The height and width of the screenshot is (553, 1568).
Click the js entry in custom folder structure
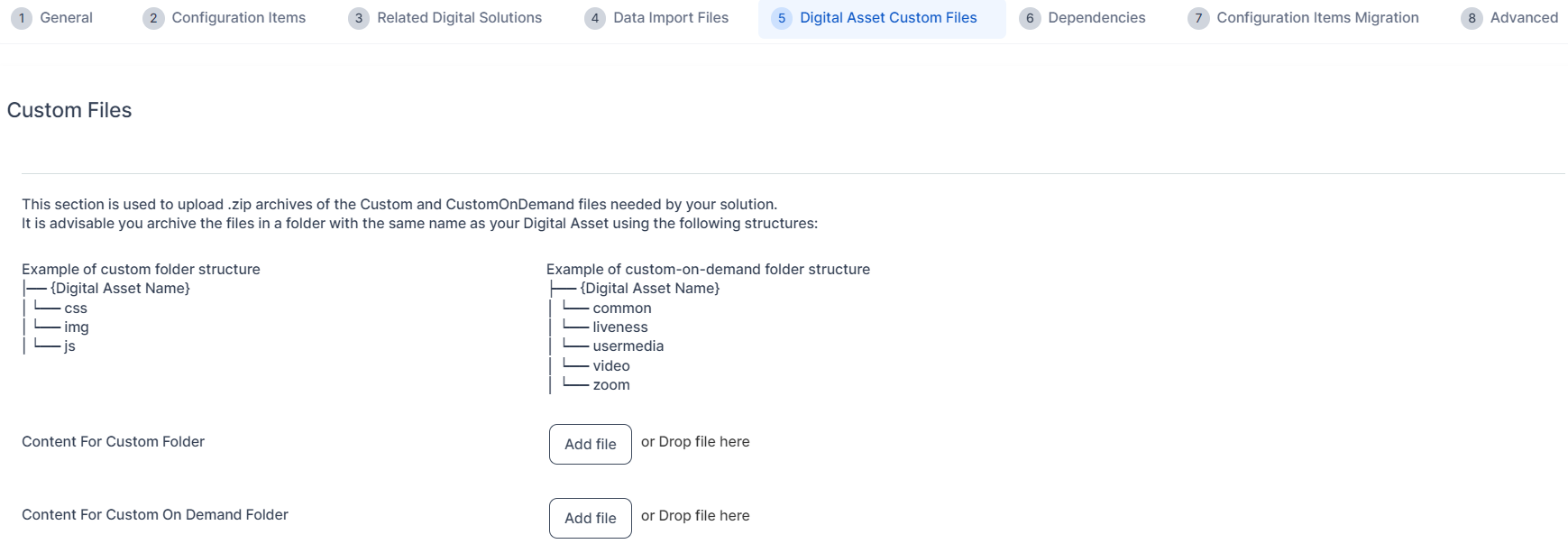click(x=70, y=346)
